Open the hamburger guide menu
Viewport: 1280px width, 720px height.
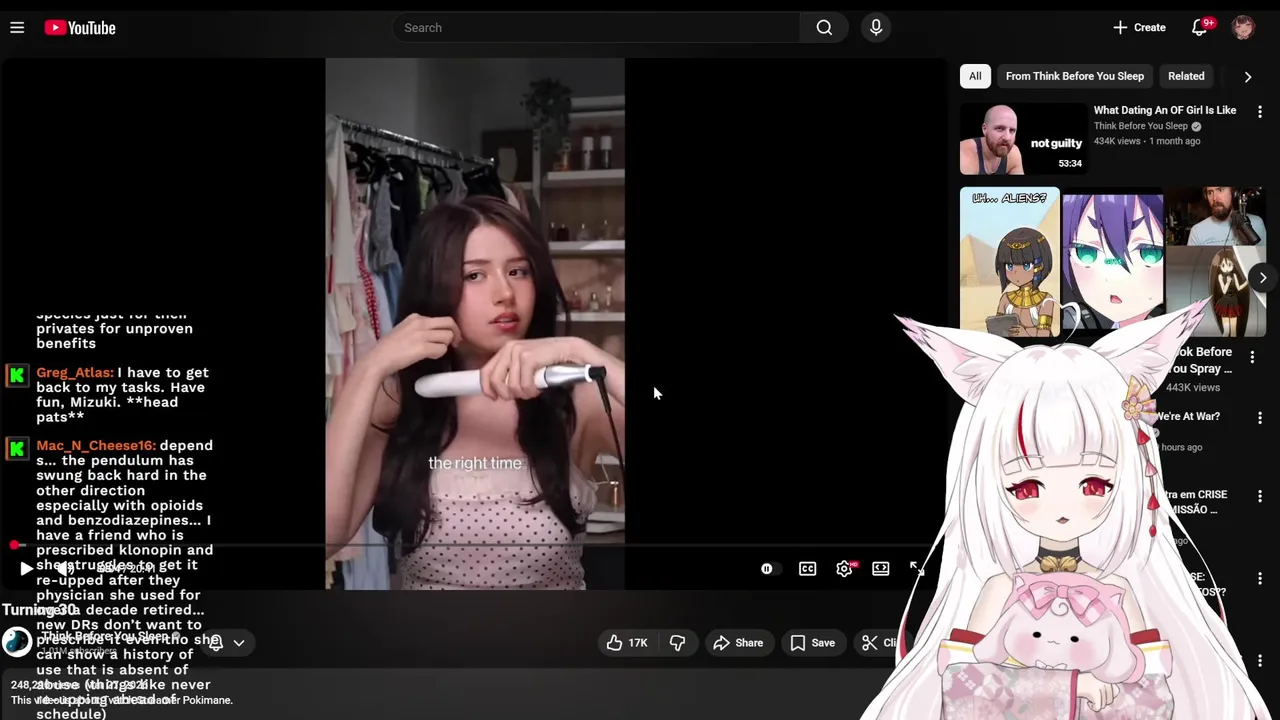[x=17, y=28]
